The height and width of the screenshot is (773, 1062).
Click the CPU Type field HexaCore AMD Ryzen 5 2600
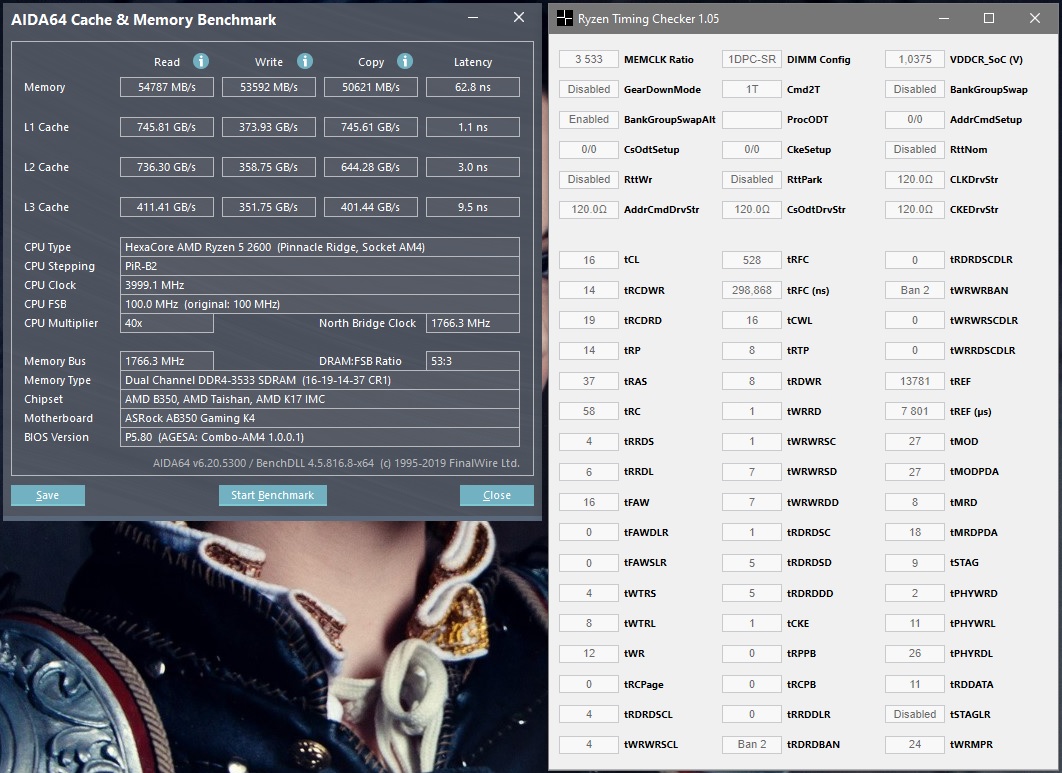coord(320,247)
